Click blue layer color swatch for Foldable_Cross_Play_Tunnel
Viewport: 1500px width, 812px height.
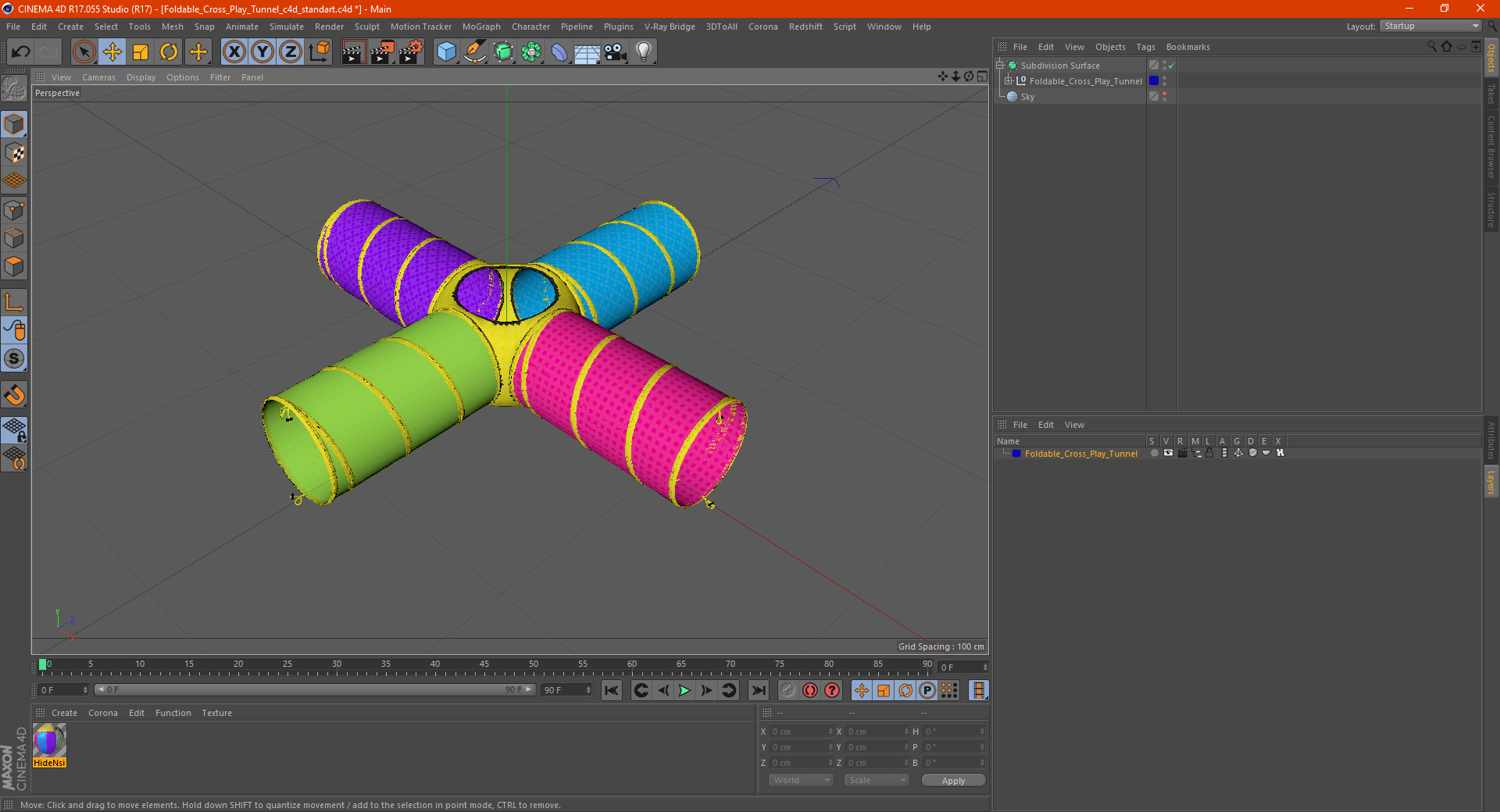coord(1016,453)
